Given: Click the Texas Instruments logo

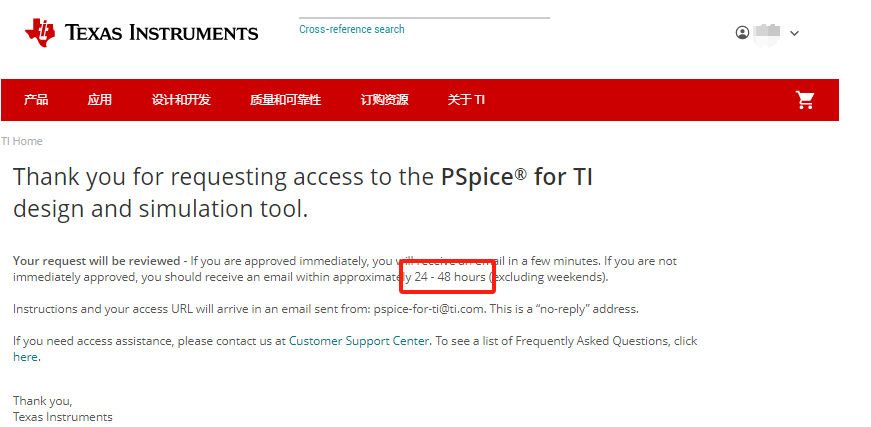Looking at the screenshot, I should [x=142, y=32].
